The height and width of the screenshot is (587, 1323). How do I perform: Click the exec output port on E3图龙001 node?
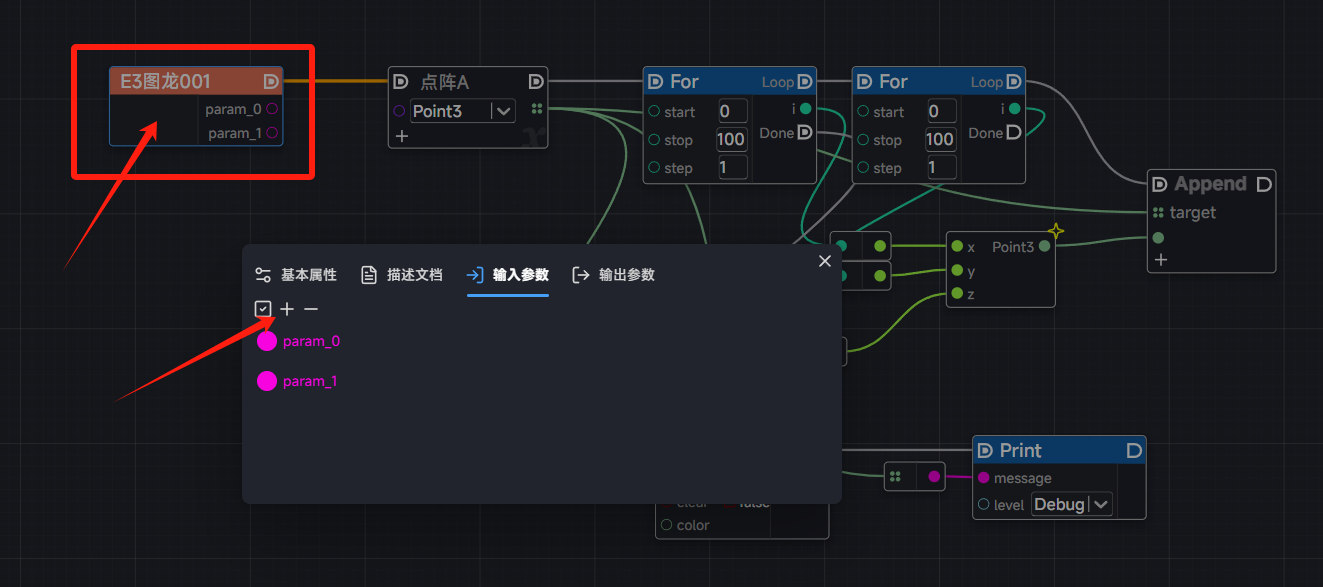(x=271, y=81)
